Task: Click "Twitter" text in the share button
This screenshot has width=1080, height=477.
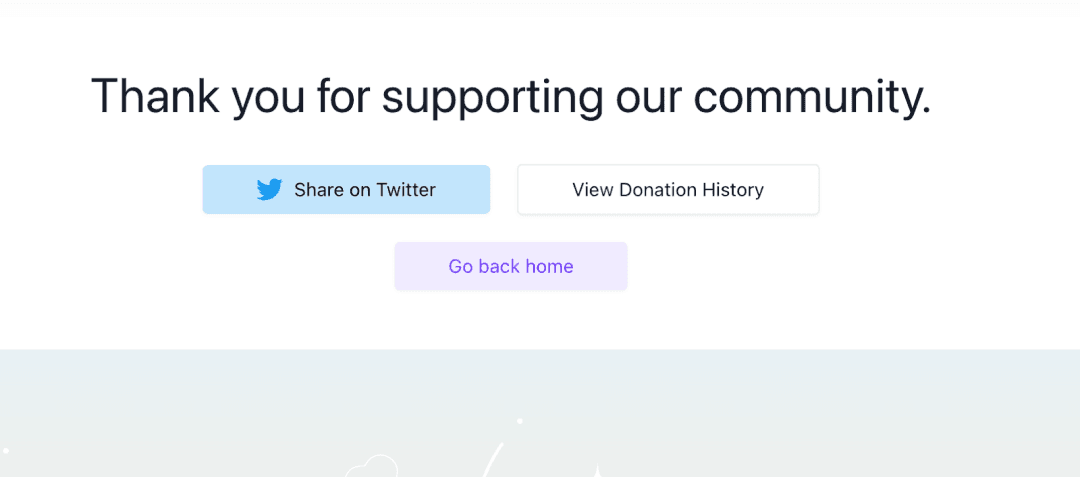Action: pos(406,190)
